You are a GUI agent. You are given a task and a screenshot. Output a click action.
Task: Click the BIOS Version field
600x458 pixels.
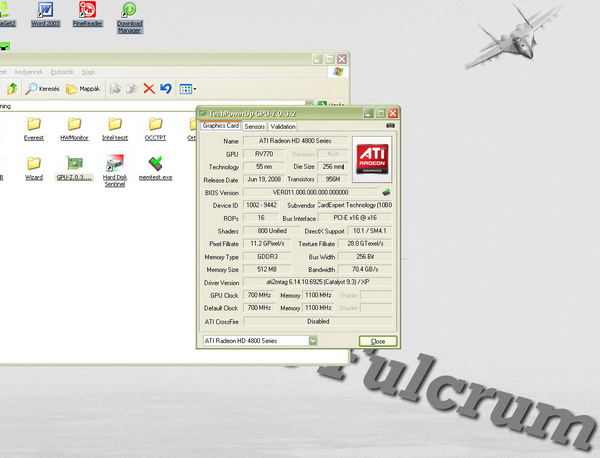(x=310, y=192)
